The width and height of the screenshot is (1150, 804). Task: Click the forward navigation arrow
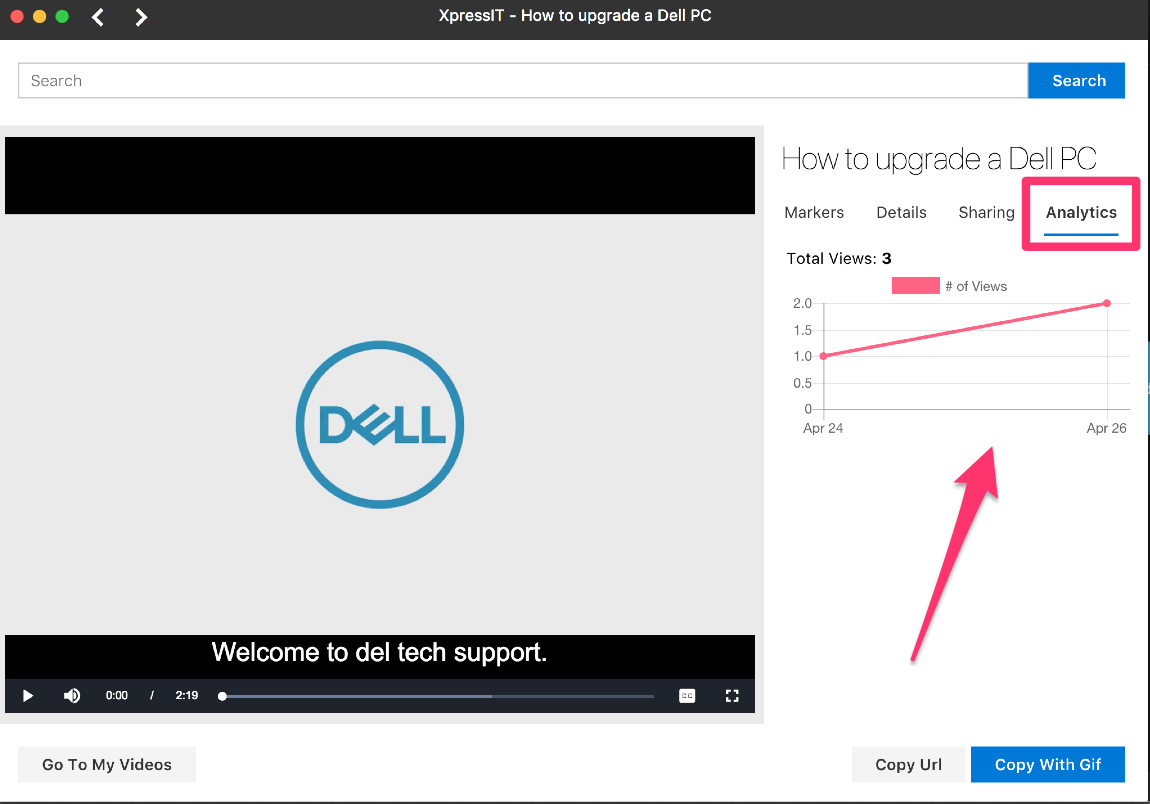141,17
